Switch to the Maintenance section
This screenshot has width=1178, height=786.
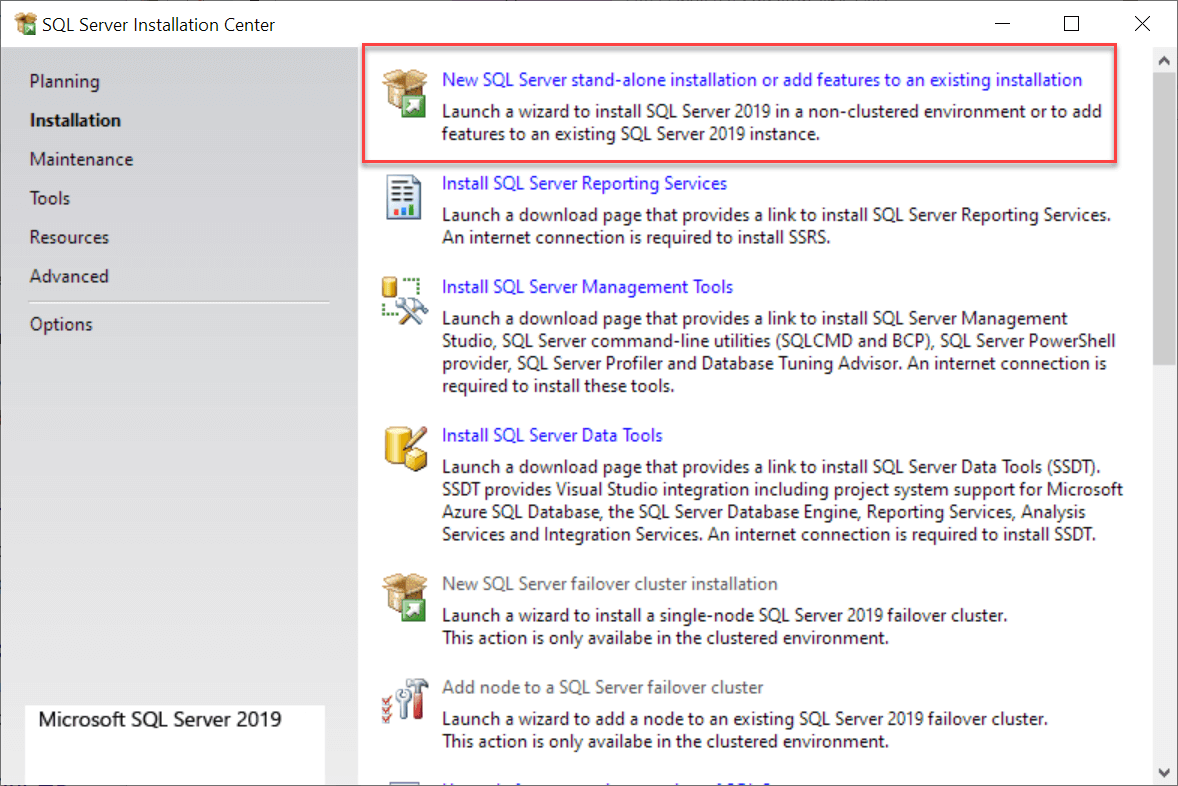coord(81,159)
